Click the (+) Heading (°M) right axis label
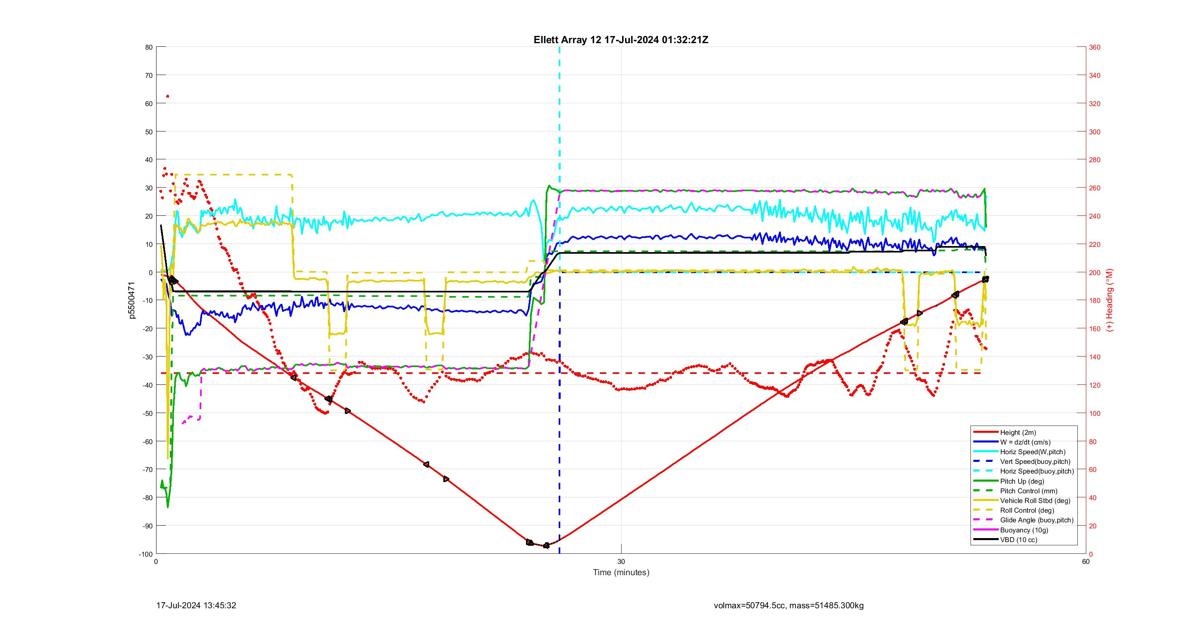Screen dimensions: 1200x622 (1110, 300)
